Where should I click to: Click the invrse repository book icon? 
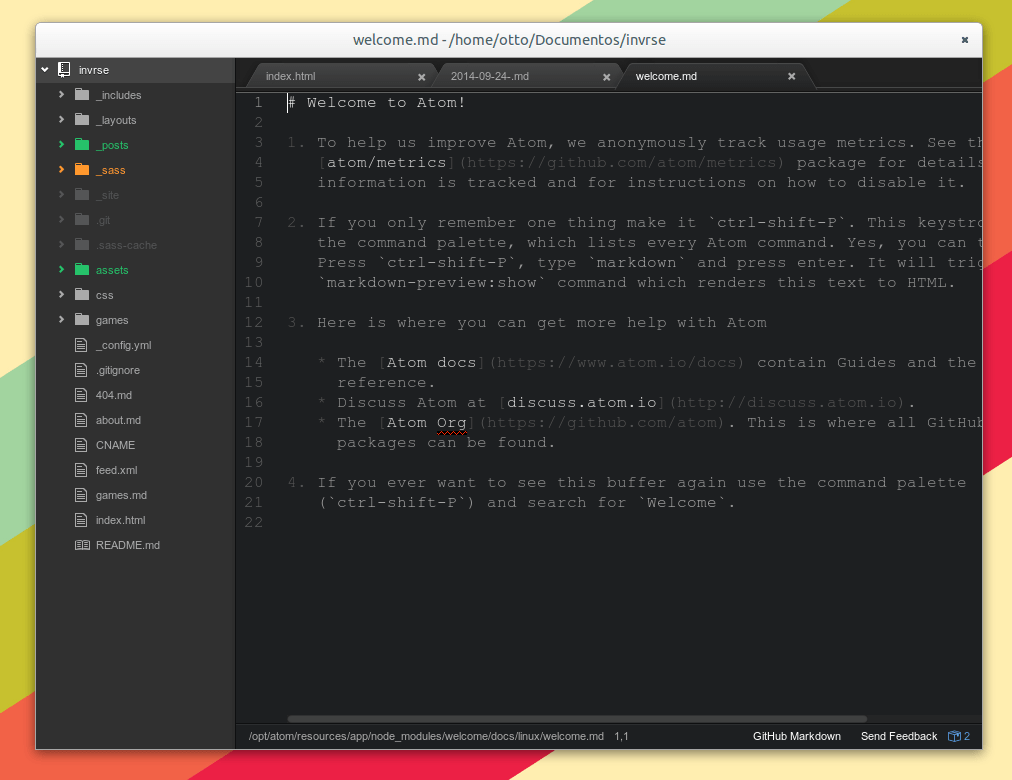coord(64,70)
